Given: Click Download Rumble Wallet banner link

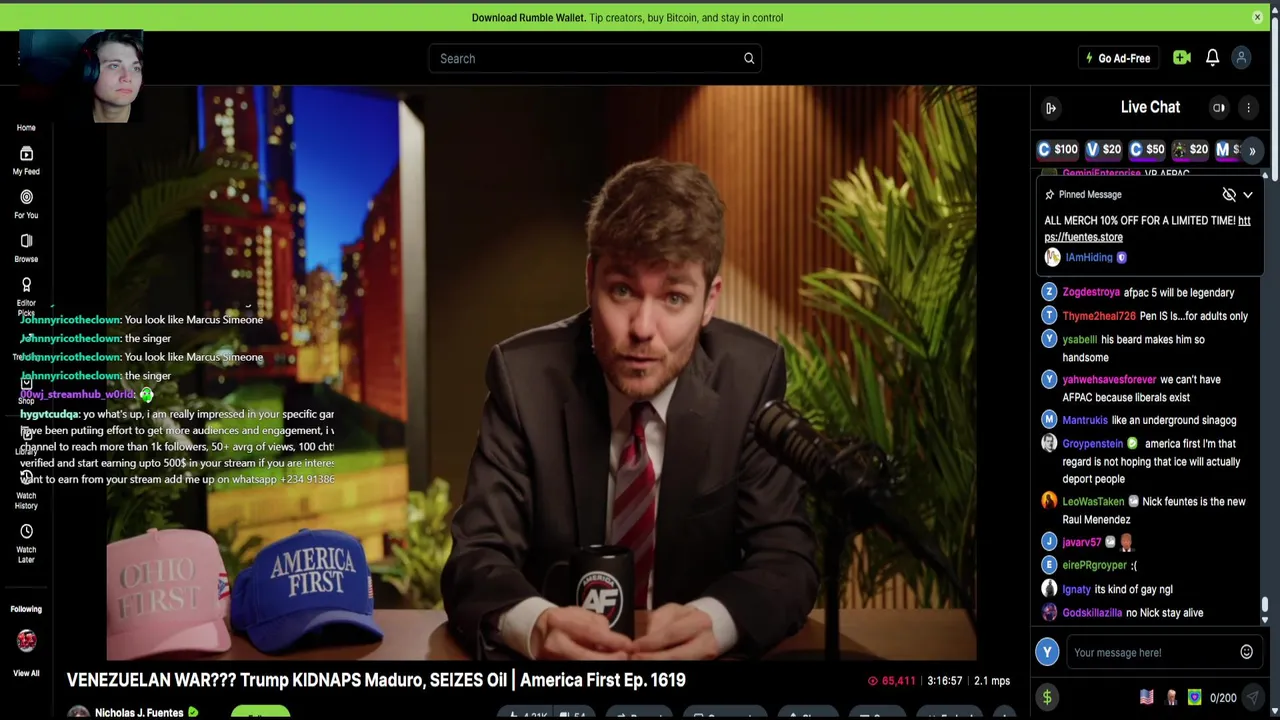Looking at the screenshot, I should (x=529, y=18).
